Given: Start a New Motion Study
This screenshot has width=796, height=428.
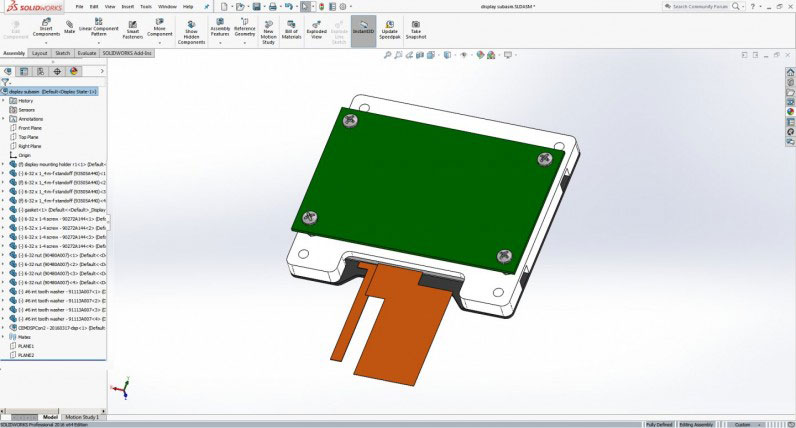Looking at the screenshot, I should 268,28.
